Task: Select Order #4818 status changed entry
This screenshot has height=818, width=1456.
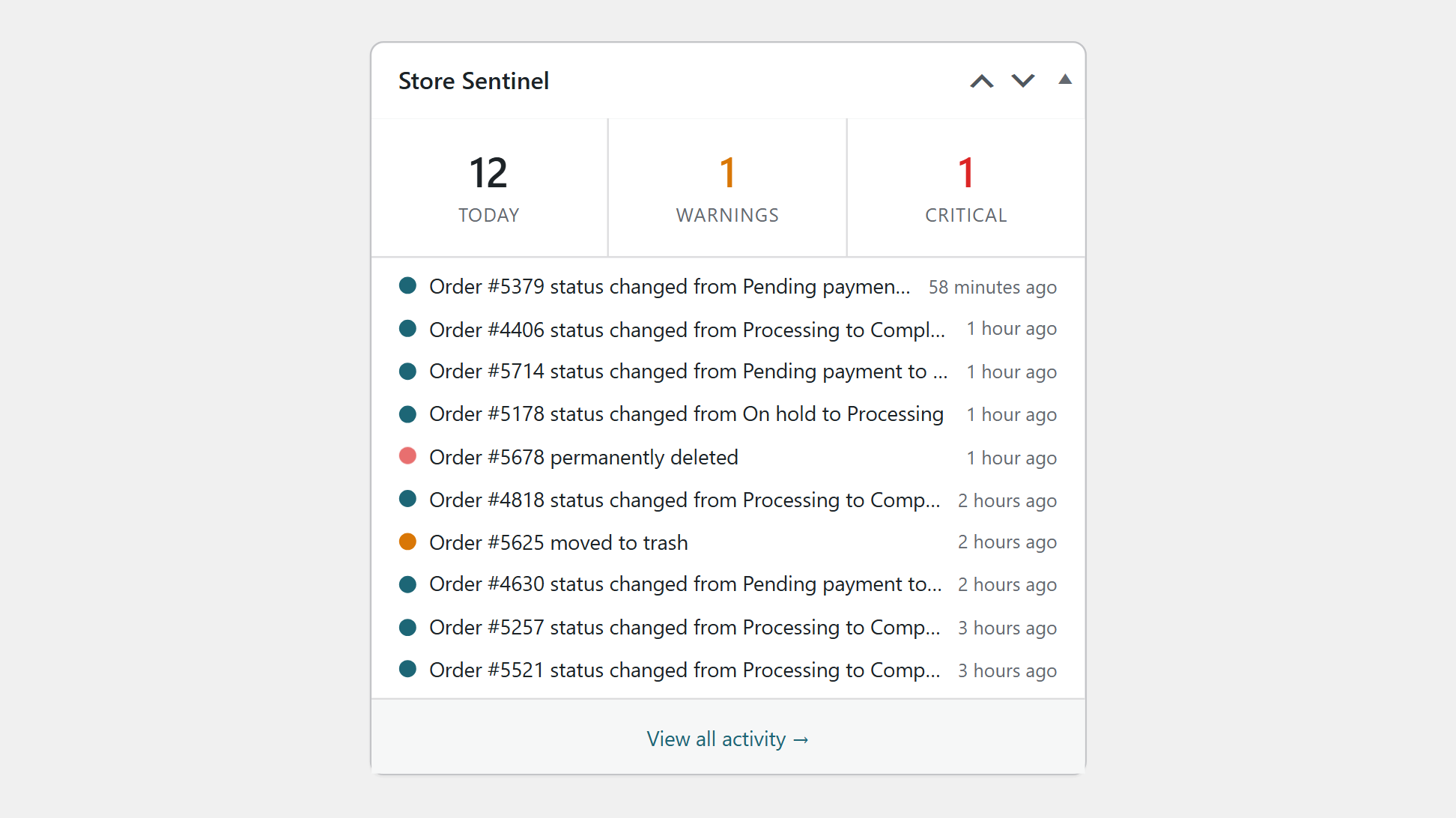Action: pos(728,500)
